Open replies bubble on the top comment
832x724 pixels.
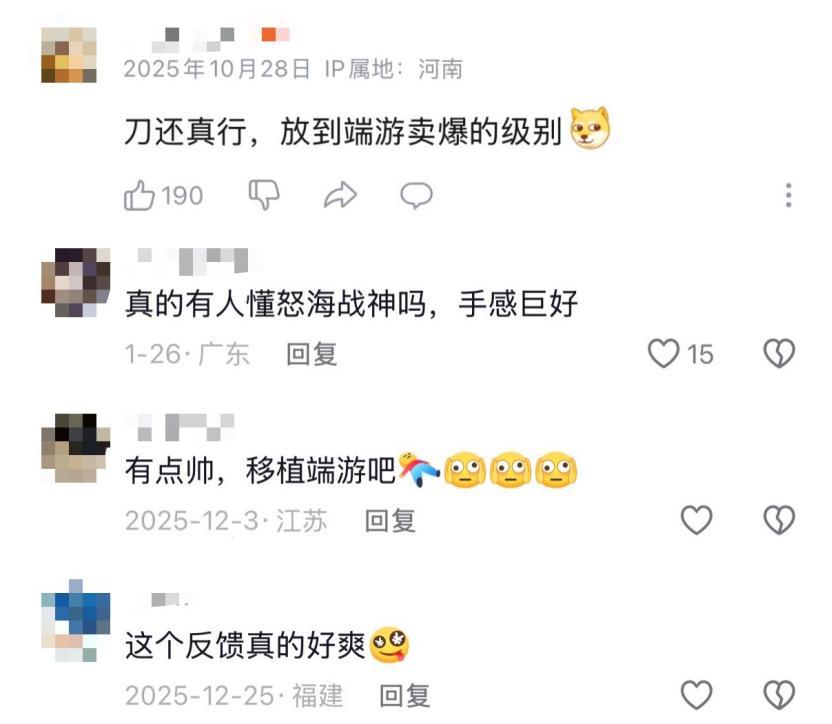[417, 195]
